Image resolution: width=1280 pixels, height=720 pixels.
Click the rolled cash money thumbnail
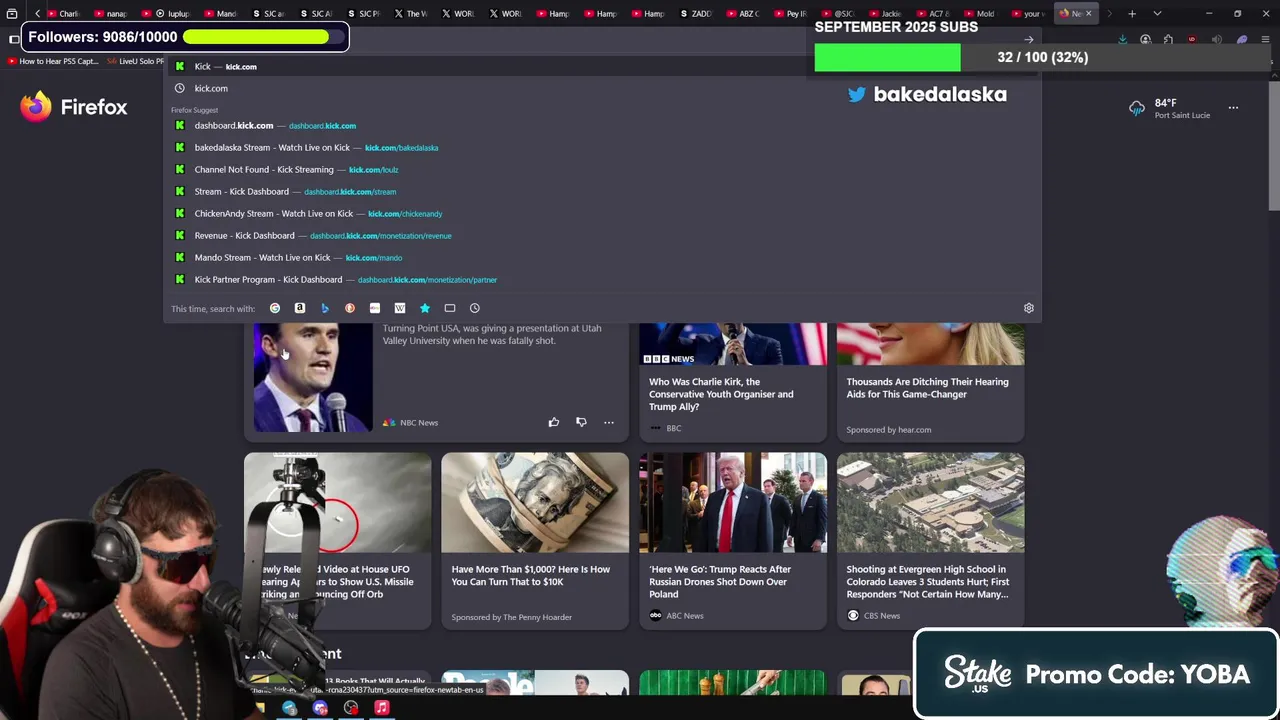click(x=535, y=502)
